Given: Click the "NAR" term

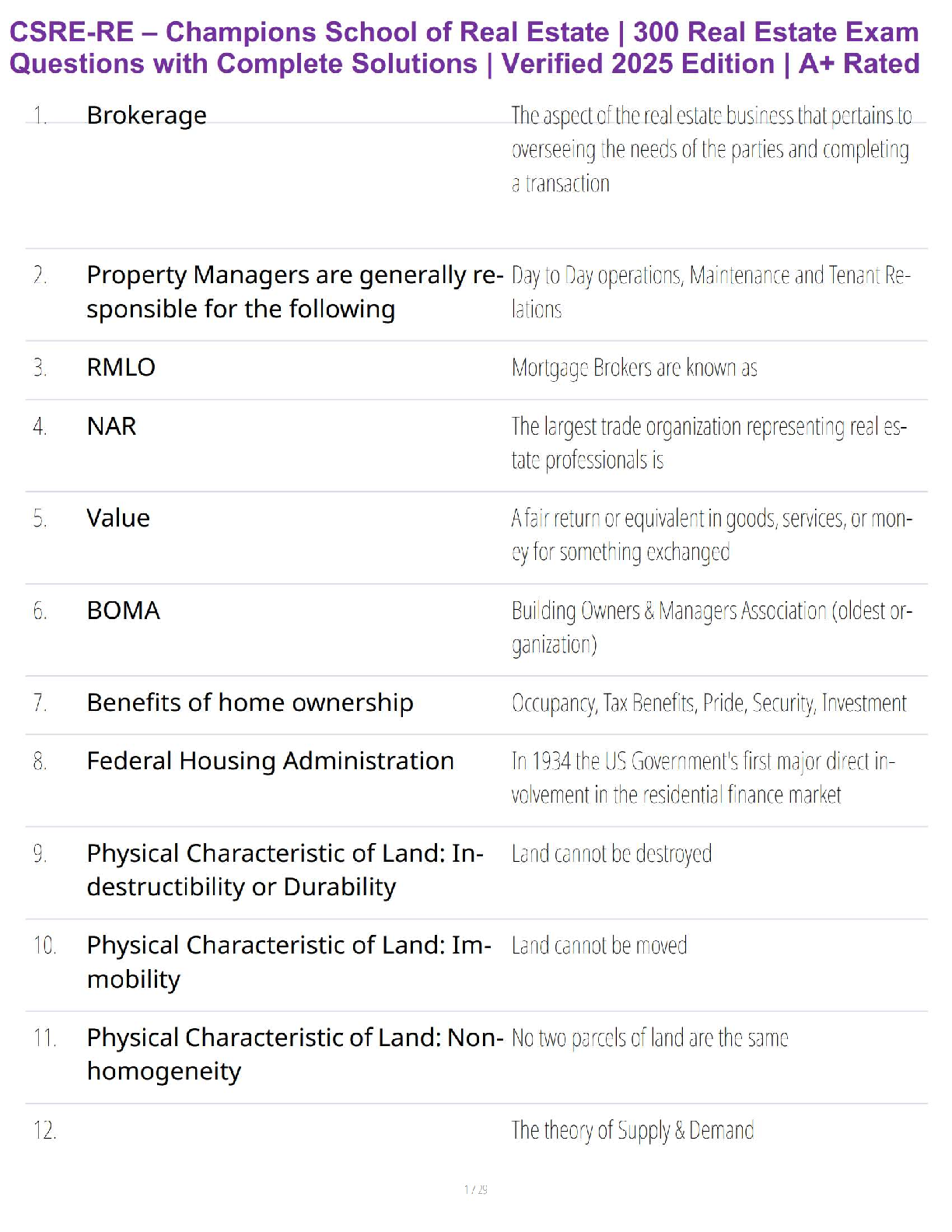Looking at the screenshot, I should point(111,426).
